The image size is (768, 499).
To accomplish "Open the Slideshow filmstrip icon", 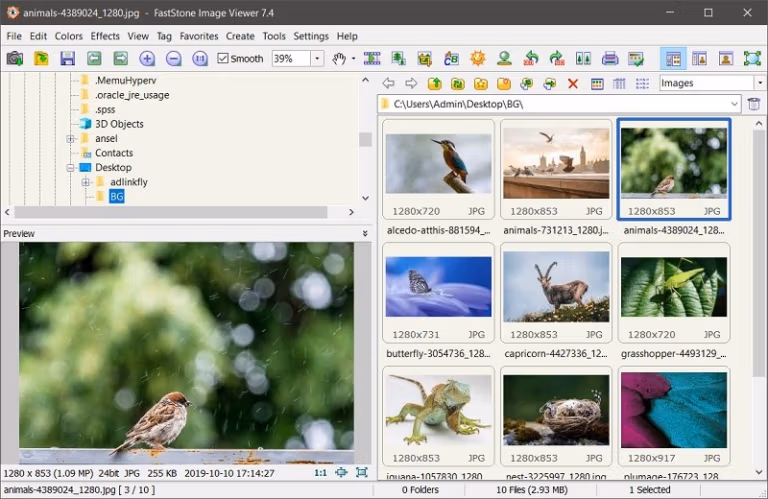I will point(372,59).
